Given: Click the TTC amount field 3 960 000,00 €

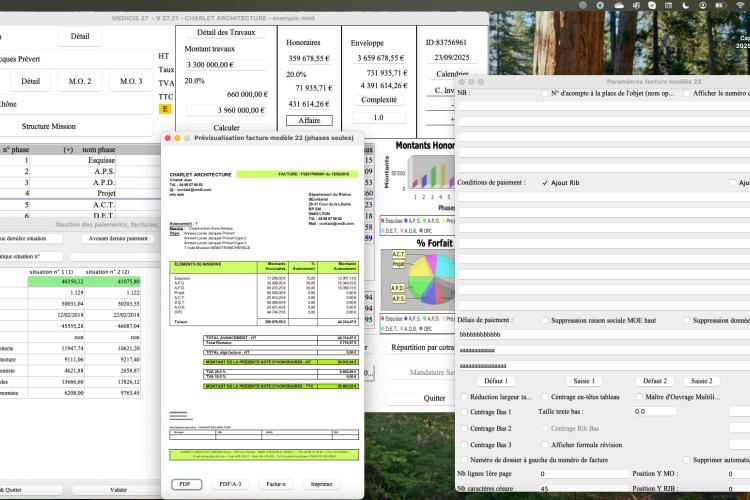Looking at the screenshot, I should [x=226, y=110].
